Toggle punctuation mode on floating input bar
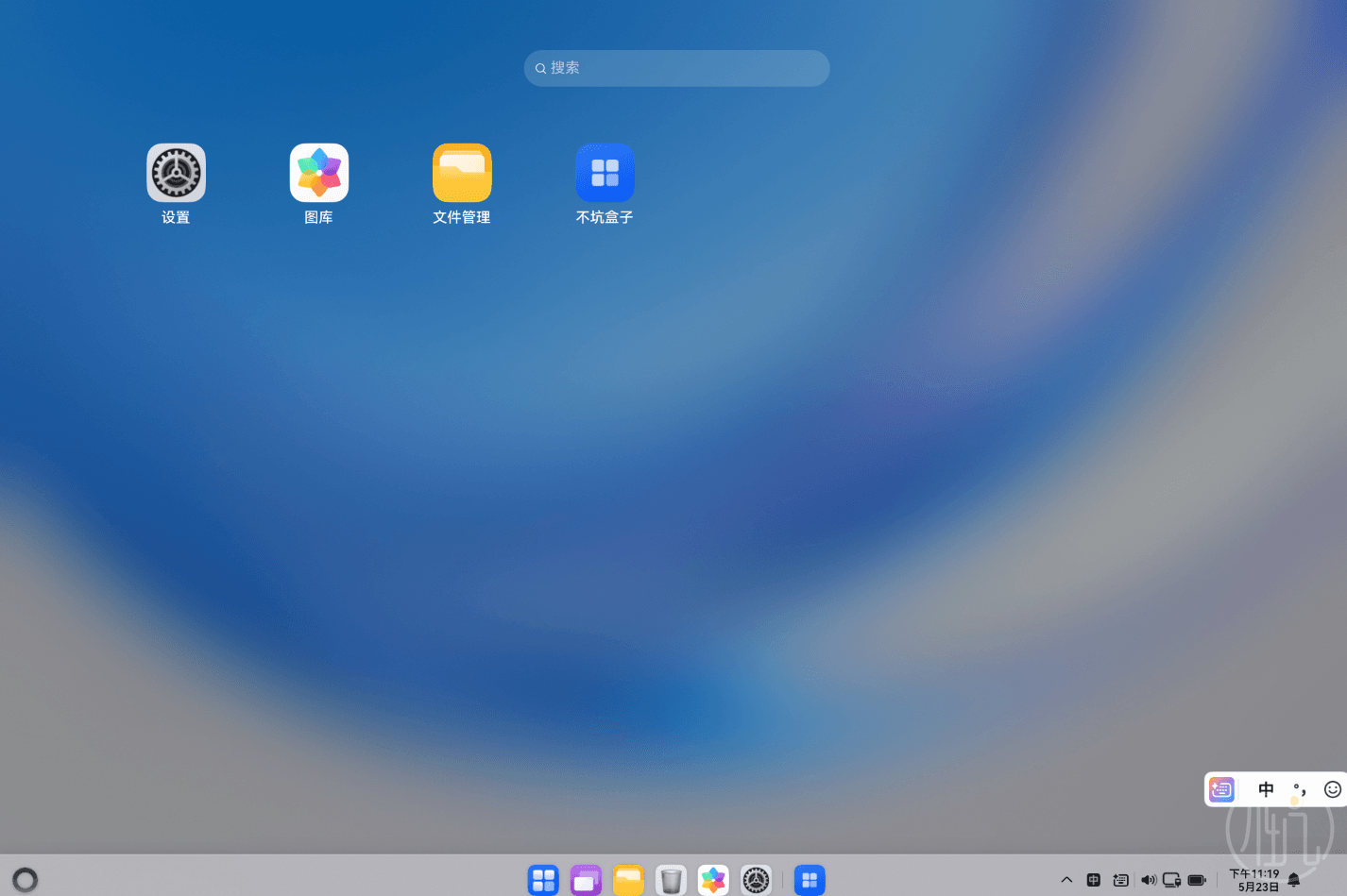The image size is (1347, 896). [1300, 790]
